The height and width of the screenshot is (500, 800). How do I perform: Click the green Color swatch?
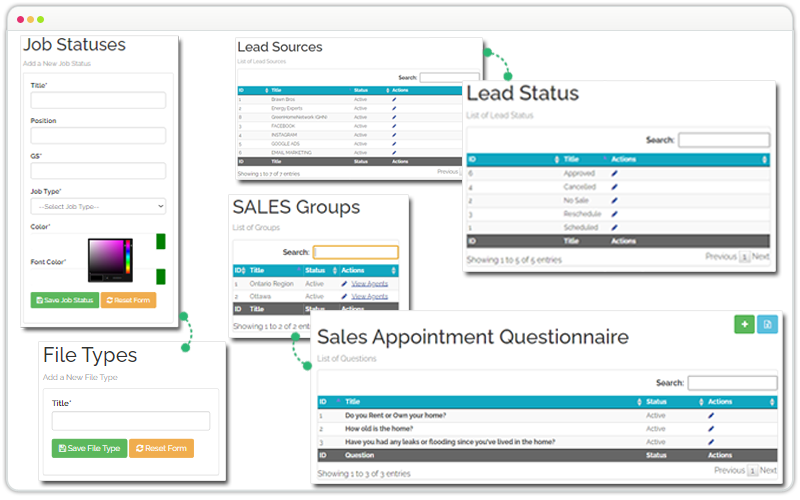pyautogui.click(x=160, y=242)
